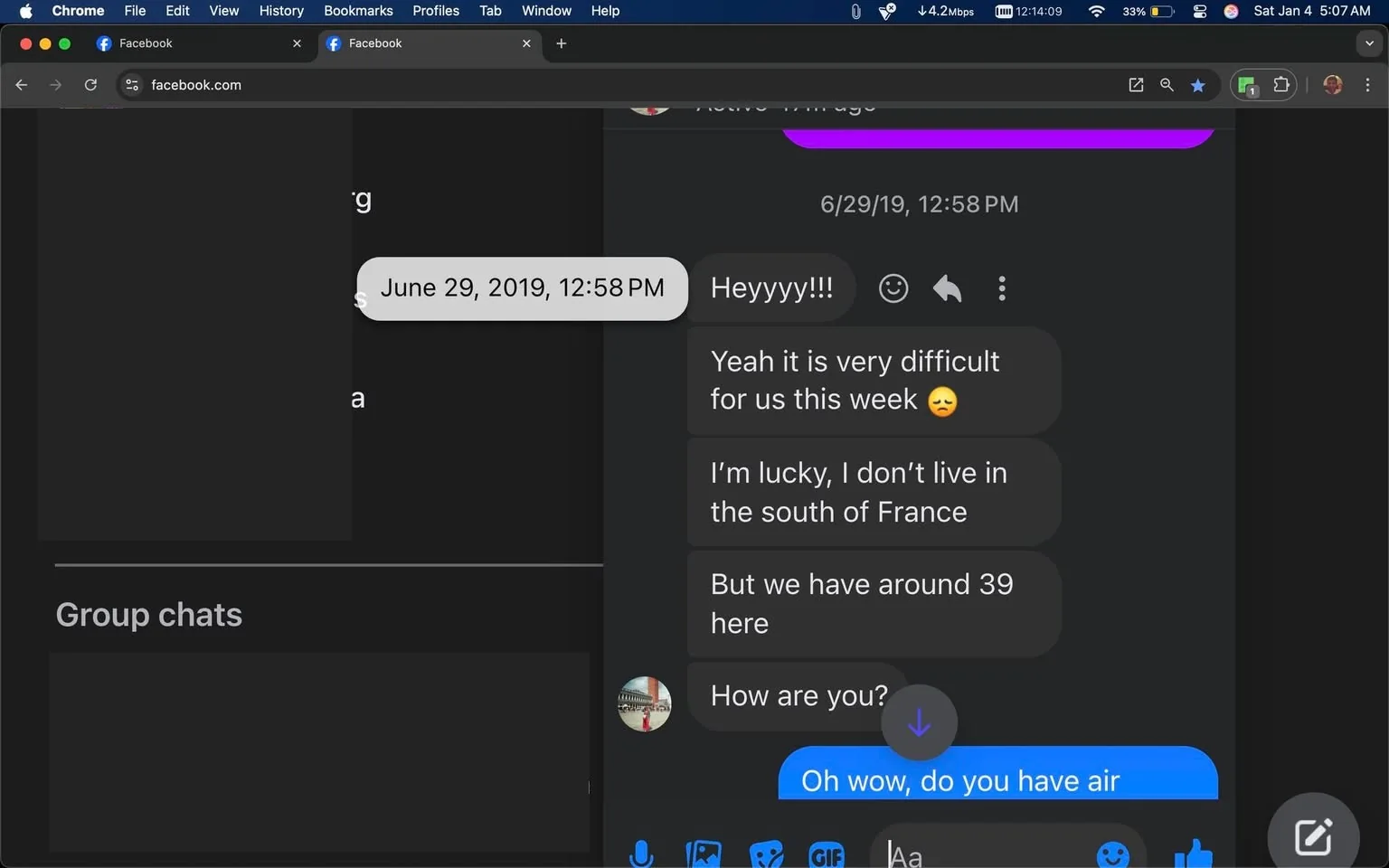Expand the tab search dropdown
1389x868 pixels.
(1369, 43)
